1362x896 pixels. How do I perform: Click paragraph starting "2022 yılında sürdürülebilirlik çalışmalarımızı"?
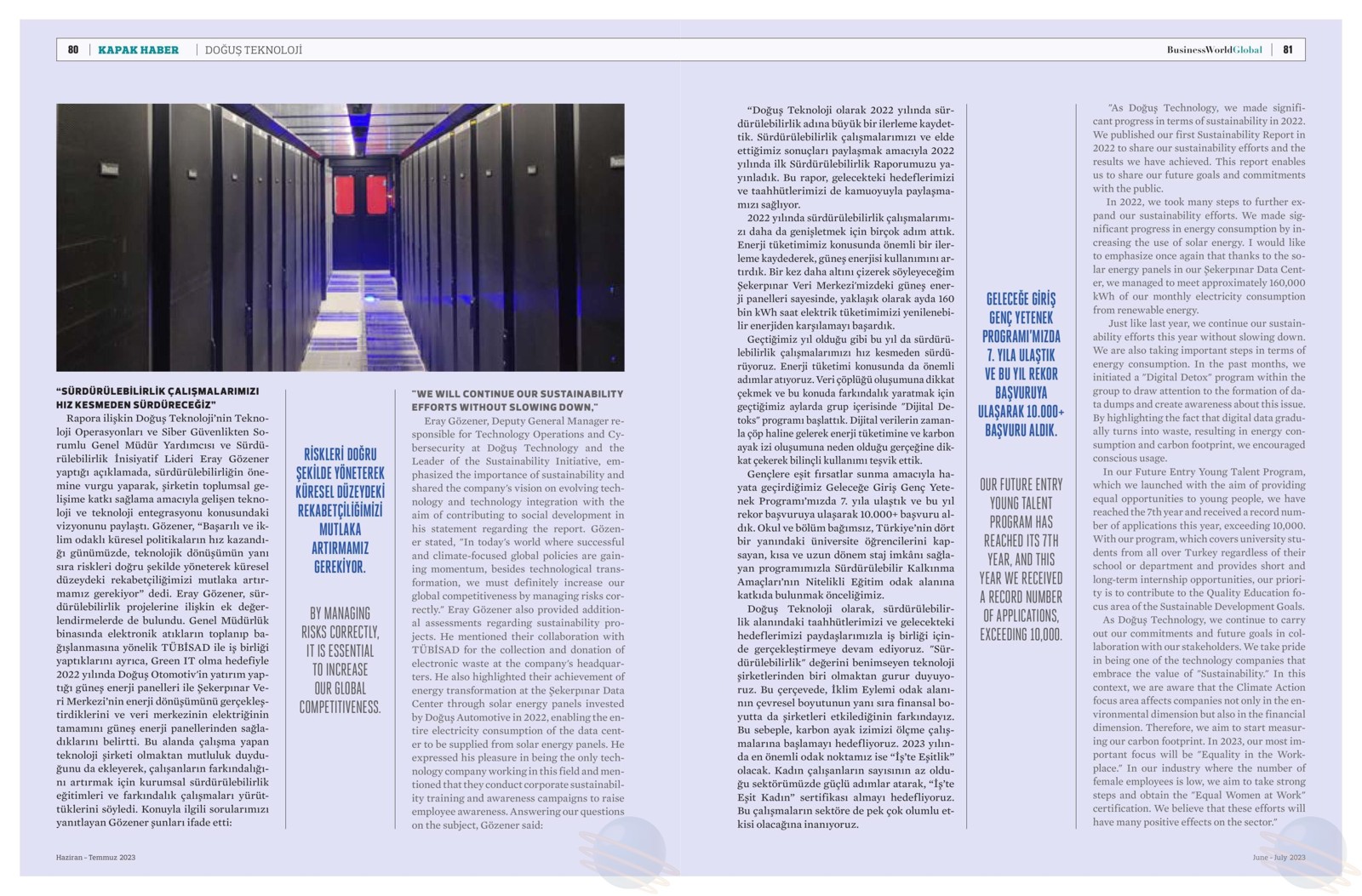845,271
